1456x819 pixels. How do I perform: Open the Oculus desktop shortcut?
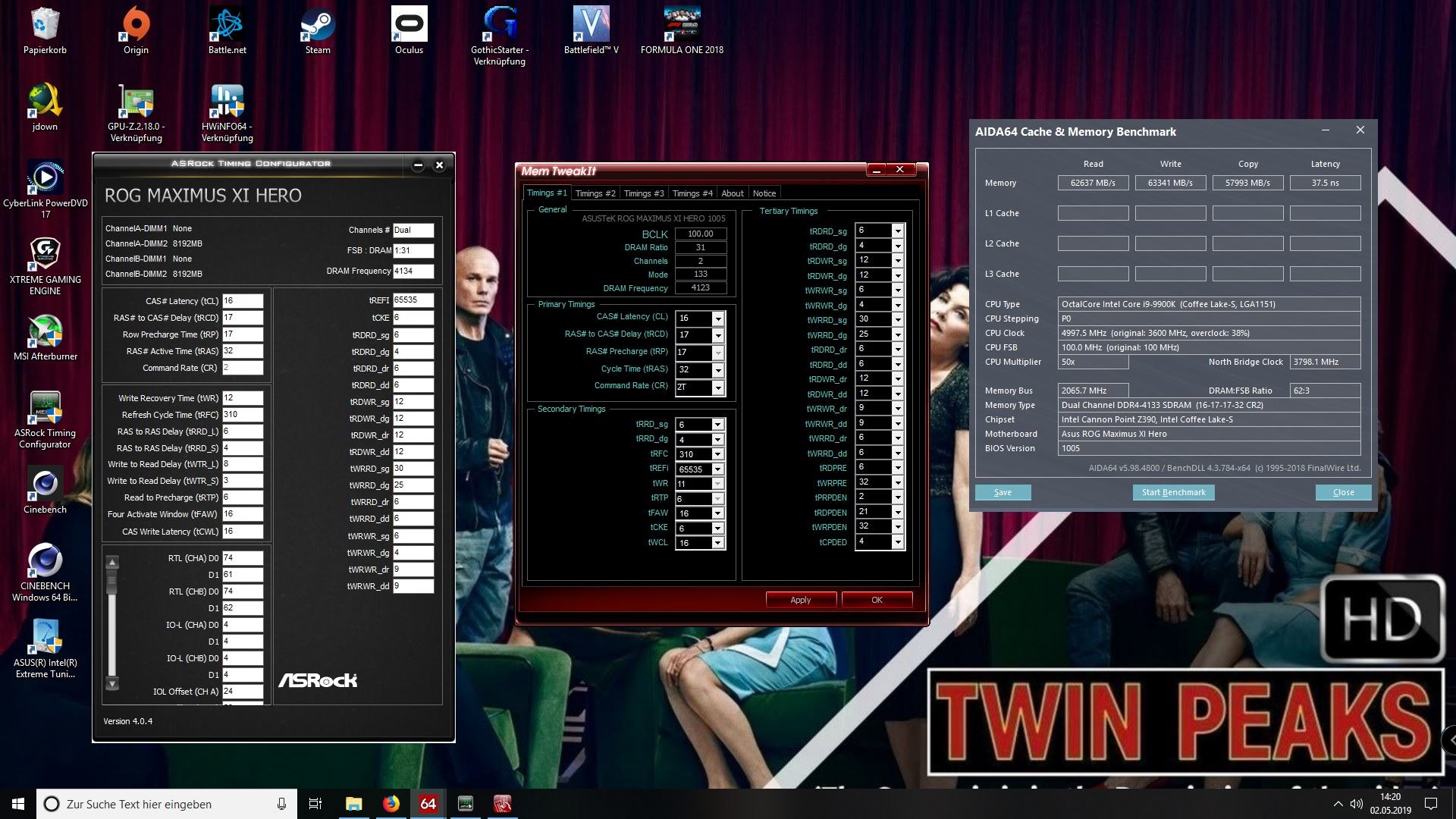409,32
